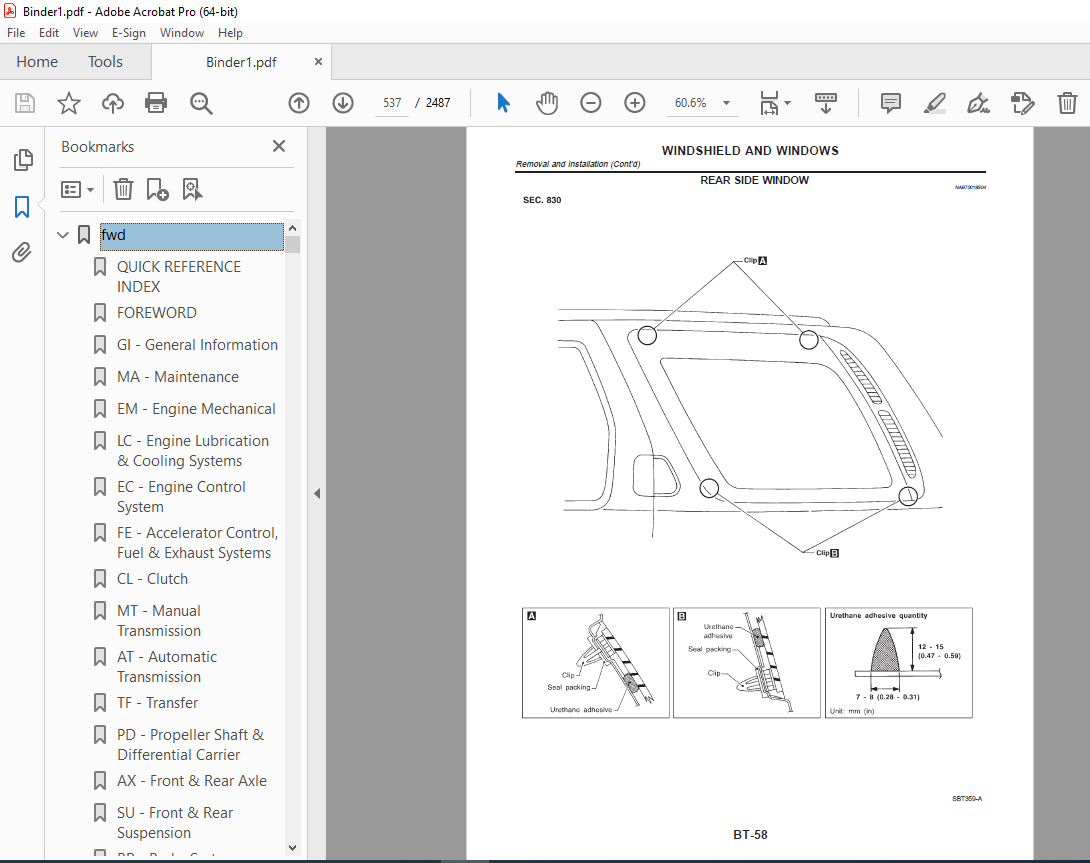
Task: Jump to CL - Clutch bookmark
Action: [152, 579]
